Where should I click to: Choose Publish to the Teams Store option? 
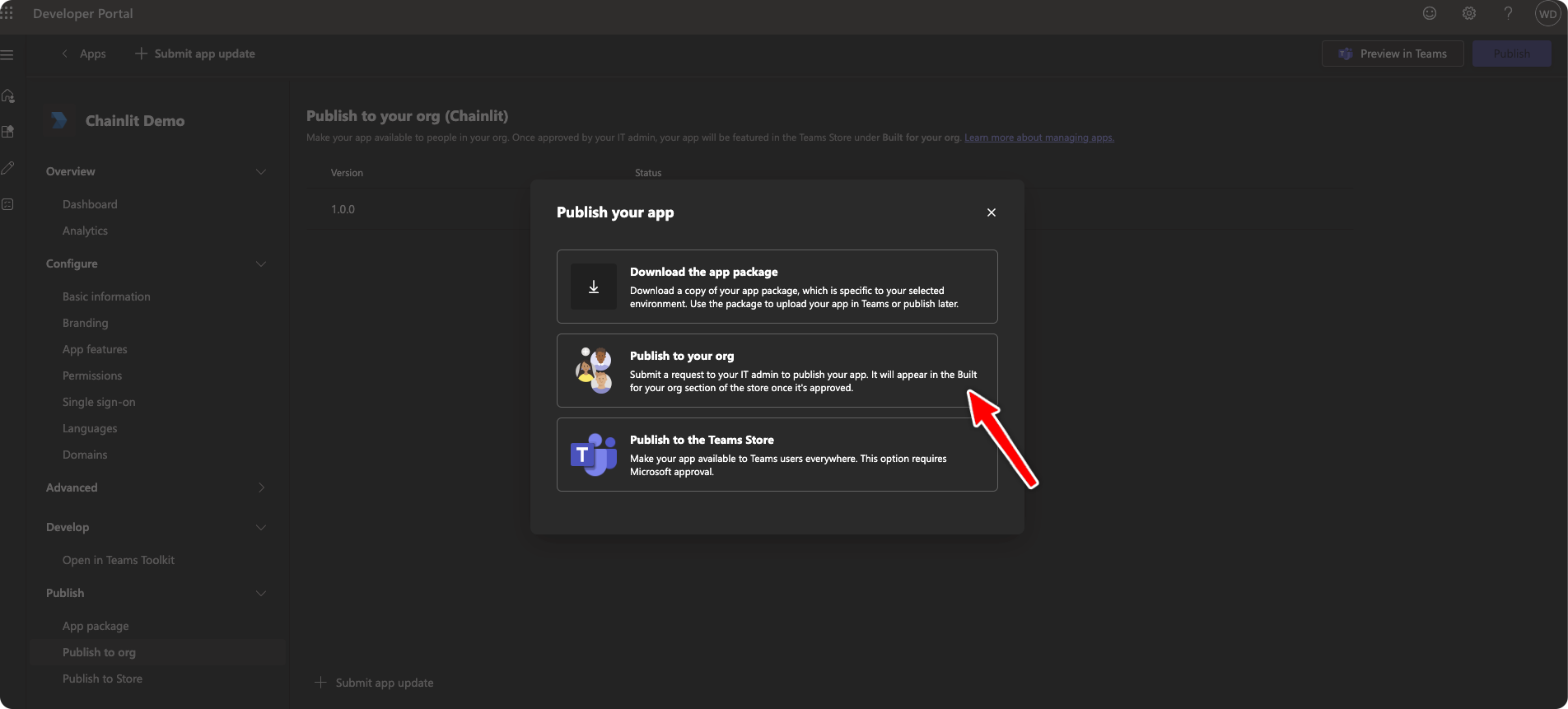point(777,455)
